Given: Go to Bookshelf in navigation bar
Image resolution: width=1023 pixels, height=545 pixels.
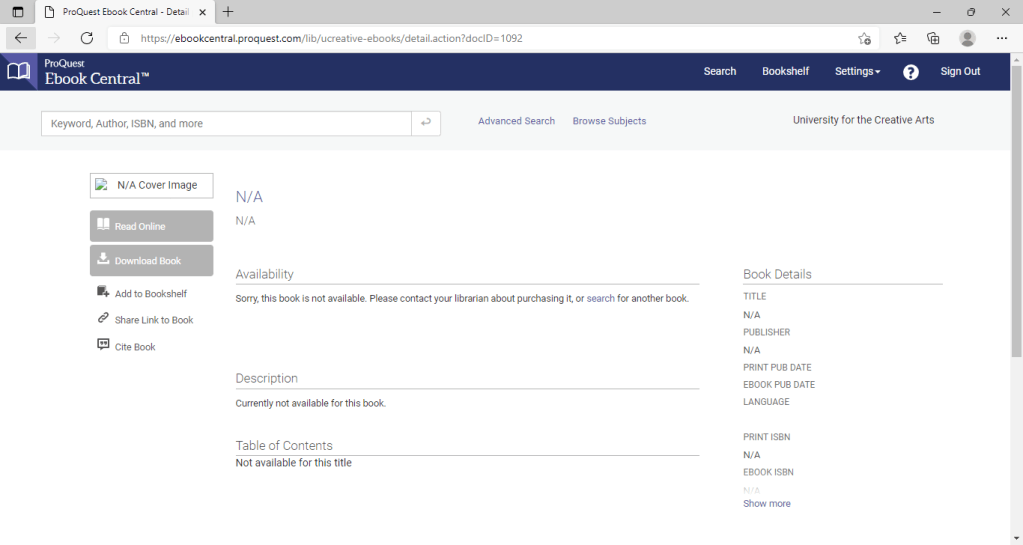Looking at the screenshot, I should point(785,72).
